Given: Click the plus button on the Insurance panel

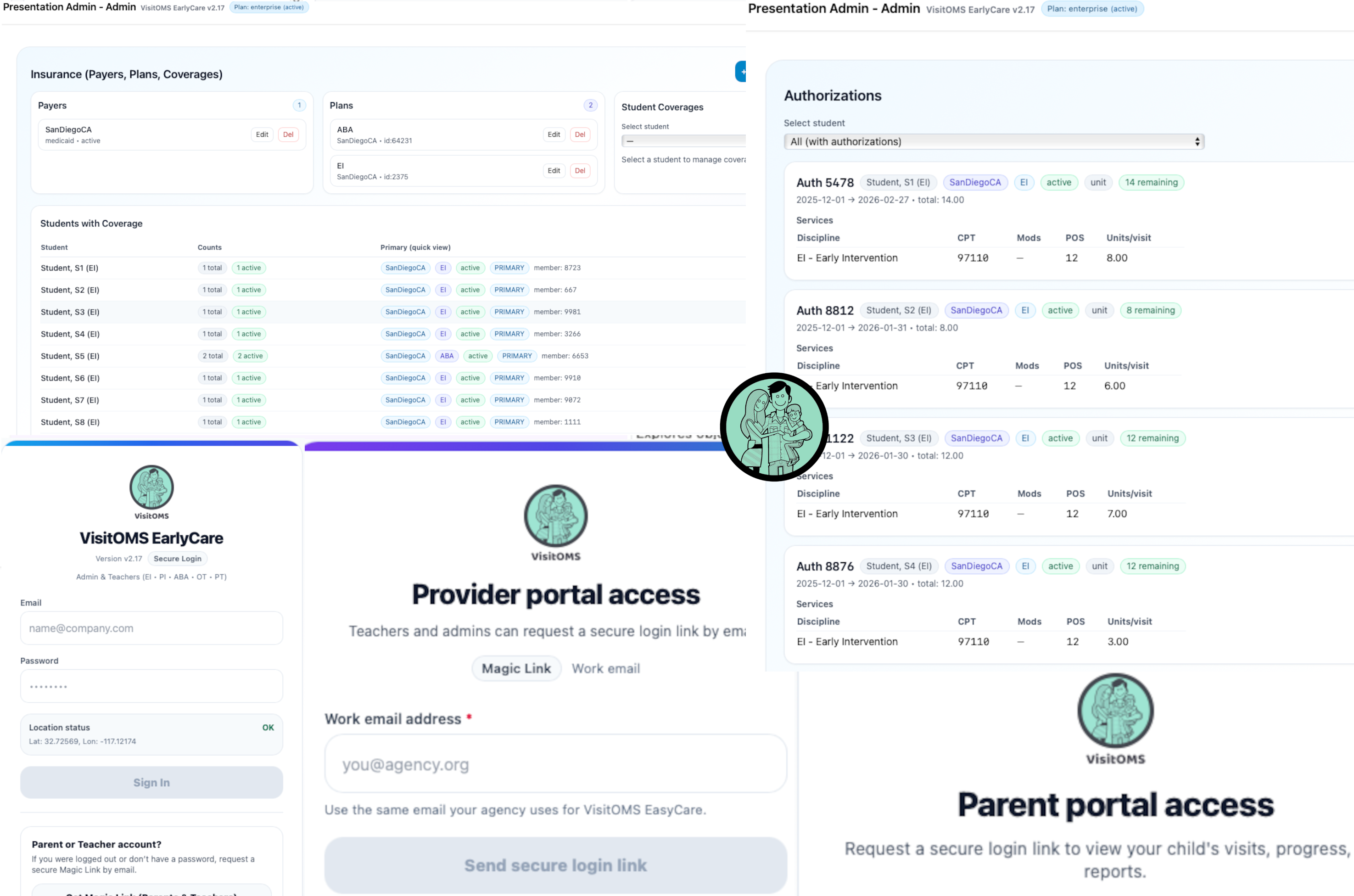Looking at the screenshot, I should click(x=742, y=71).
